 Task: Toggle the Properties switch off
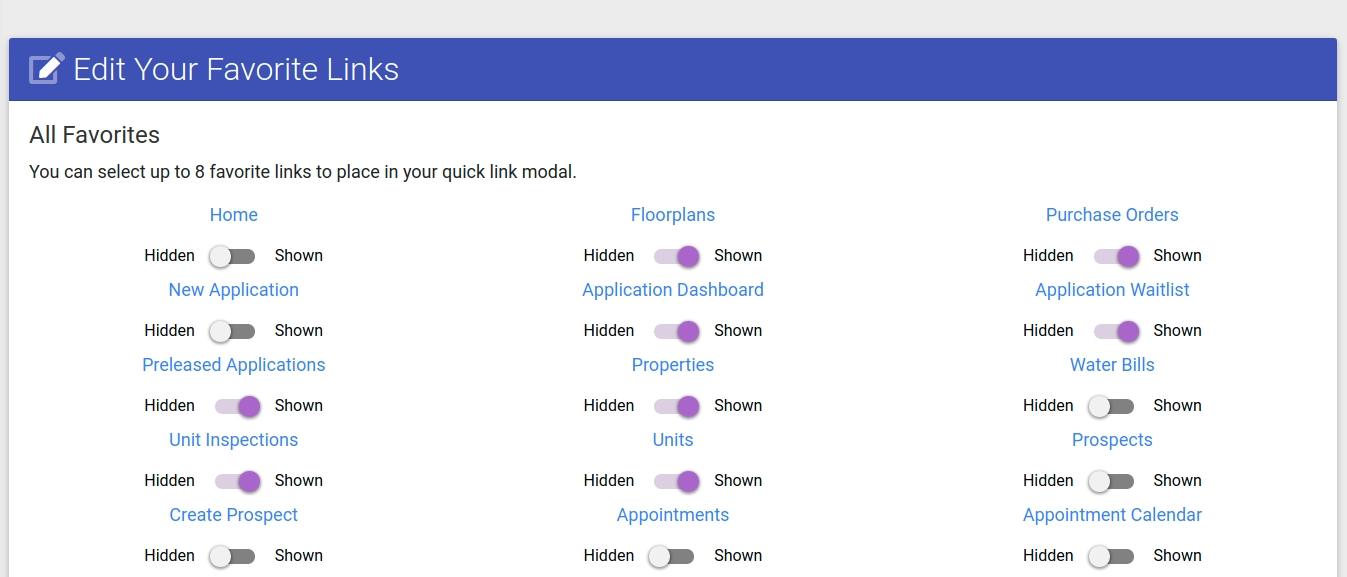677,406
